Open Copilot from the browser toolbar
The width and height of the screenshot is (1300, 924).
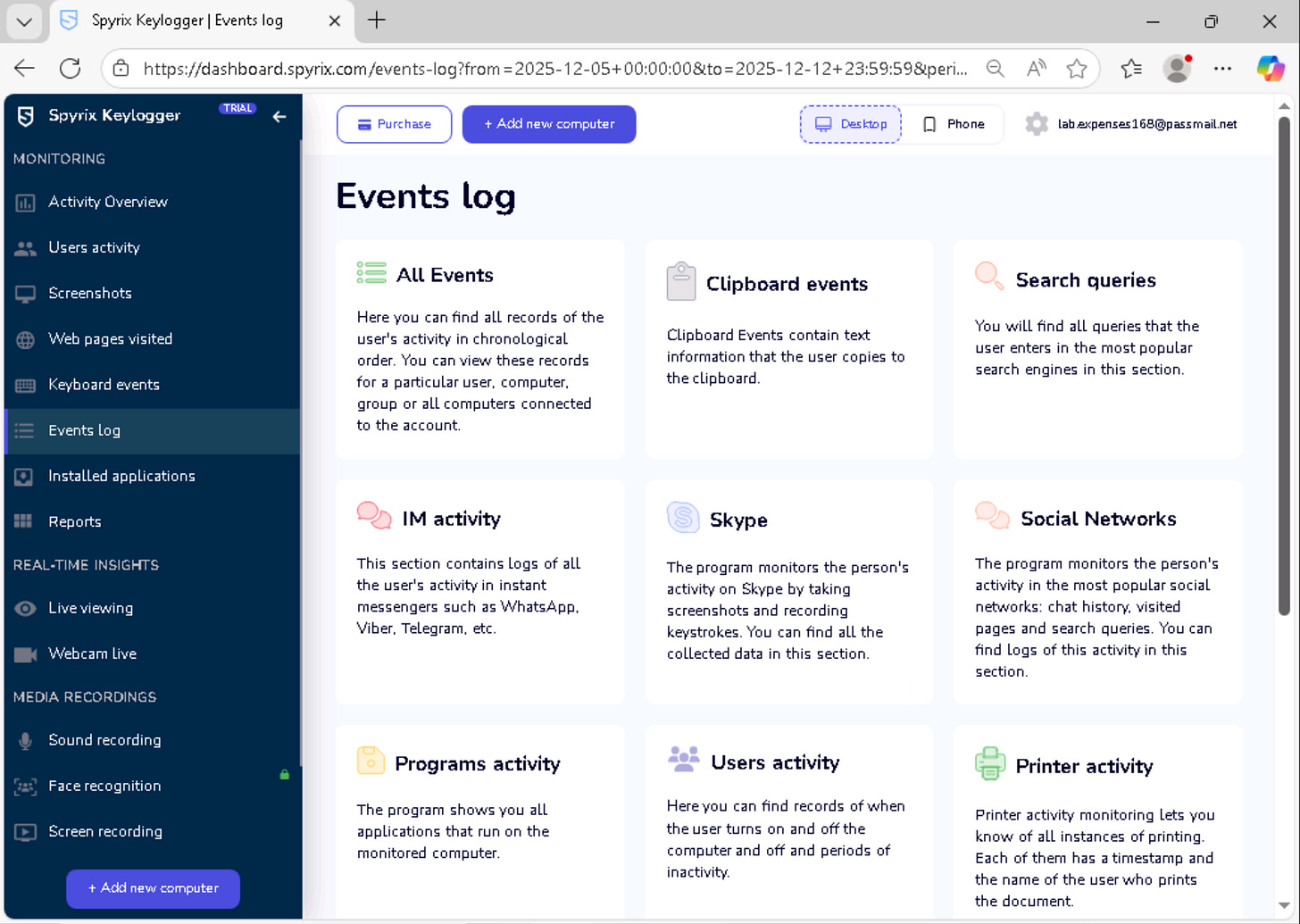pyautogui.click(x=1270, y=69)
